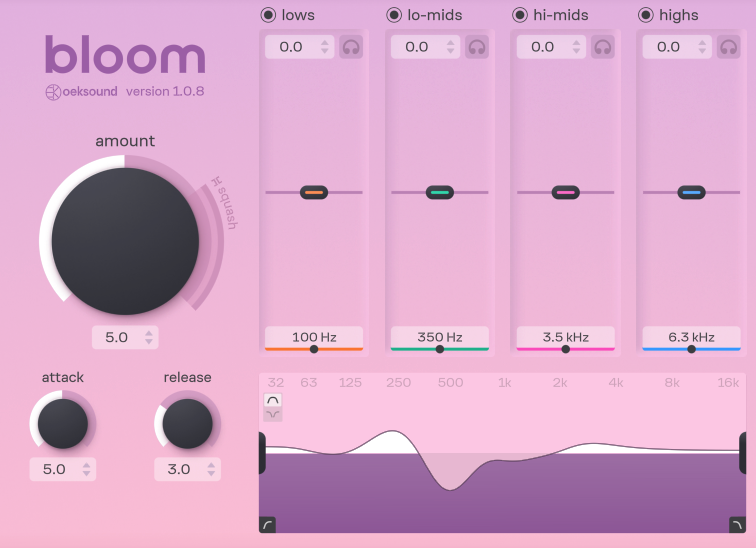This screenshot has height=548, width=756.
Task: Click the amount value stepper arrows
Action: [149, 338]
